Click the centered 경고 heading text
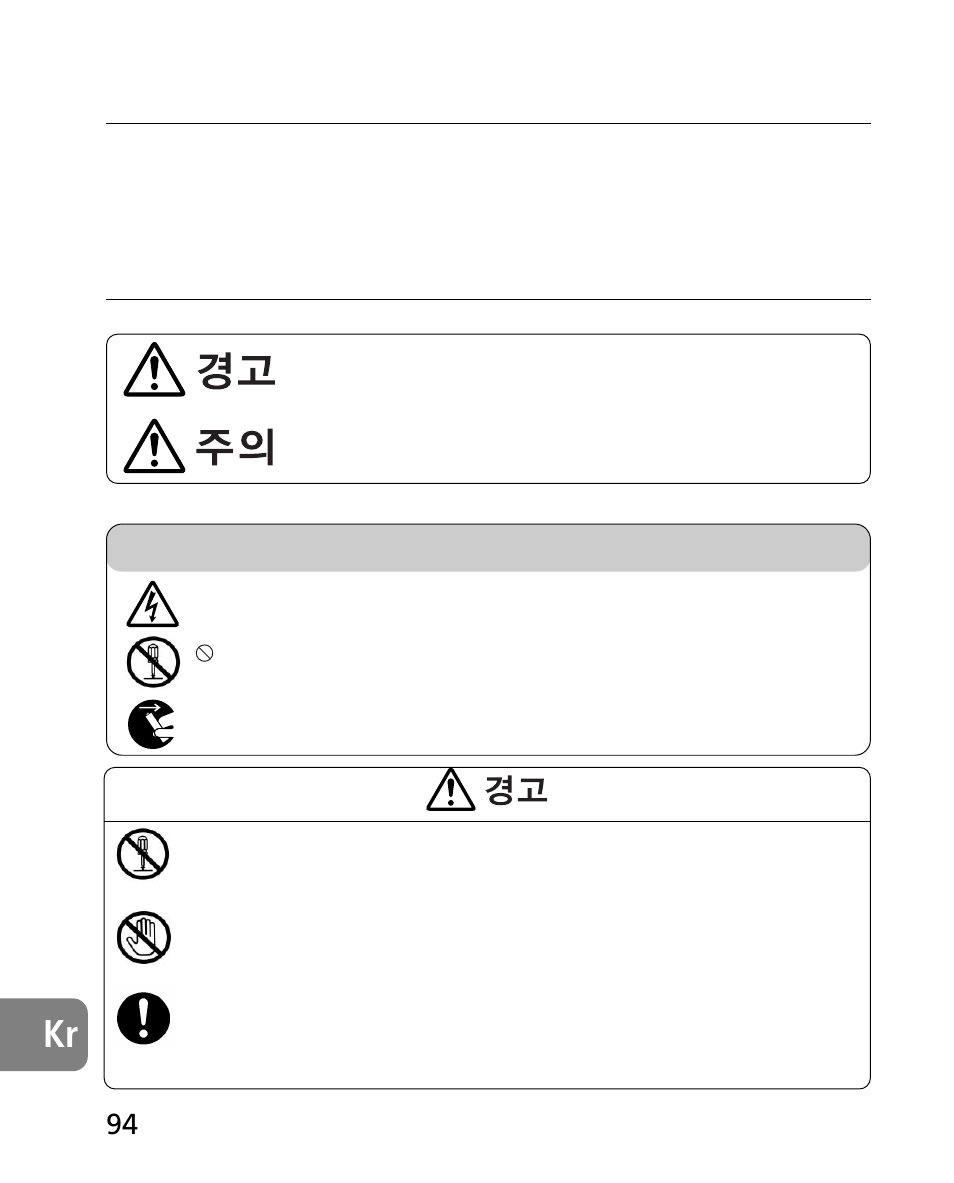 [x=516, y=791]
